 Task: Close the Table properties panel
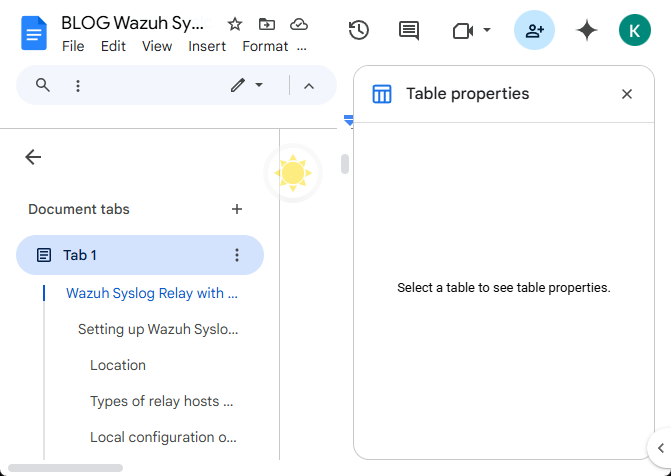[x=626, y=94]
